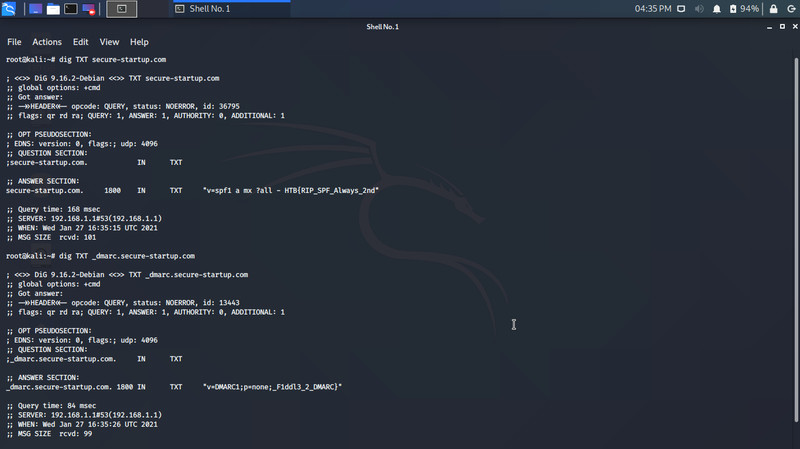Click the workspace switcher thumbnail in panel

click(x=121, y=9)
